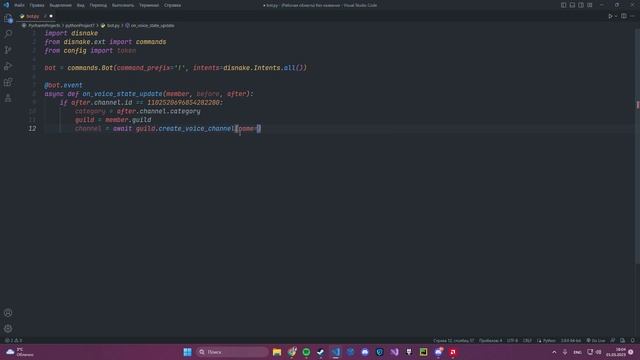Show hidden system tray icons chevron

tap(554, 352)
